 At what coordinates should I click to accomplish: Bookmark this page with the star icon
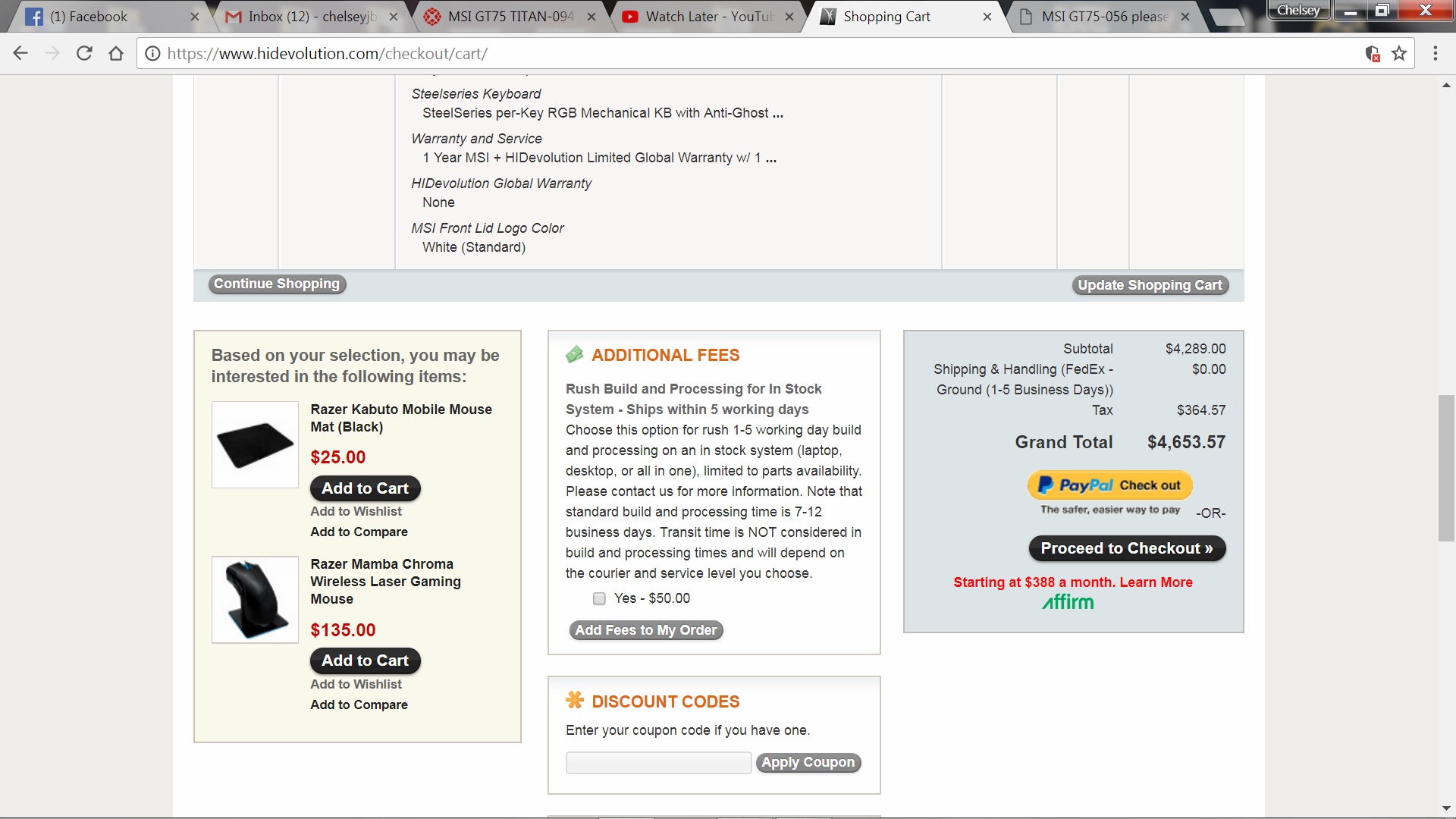click(1399, 54)
